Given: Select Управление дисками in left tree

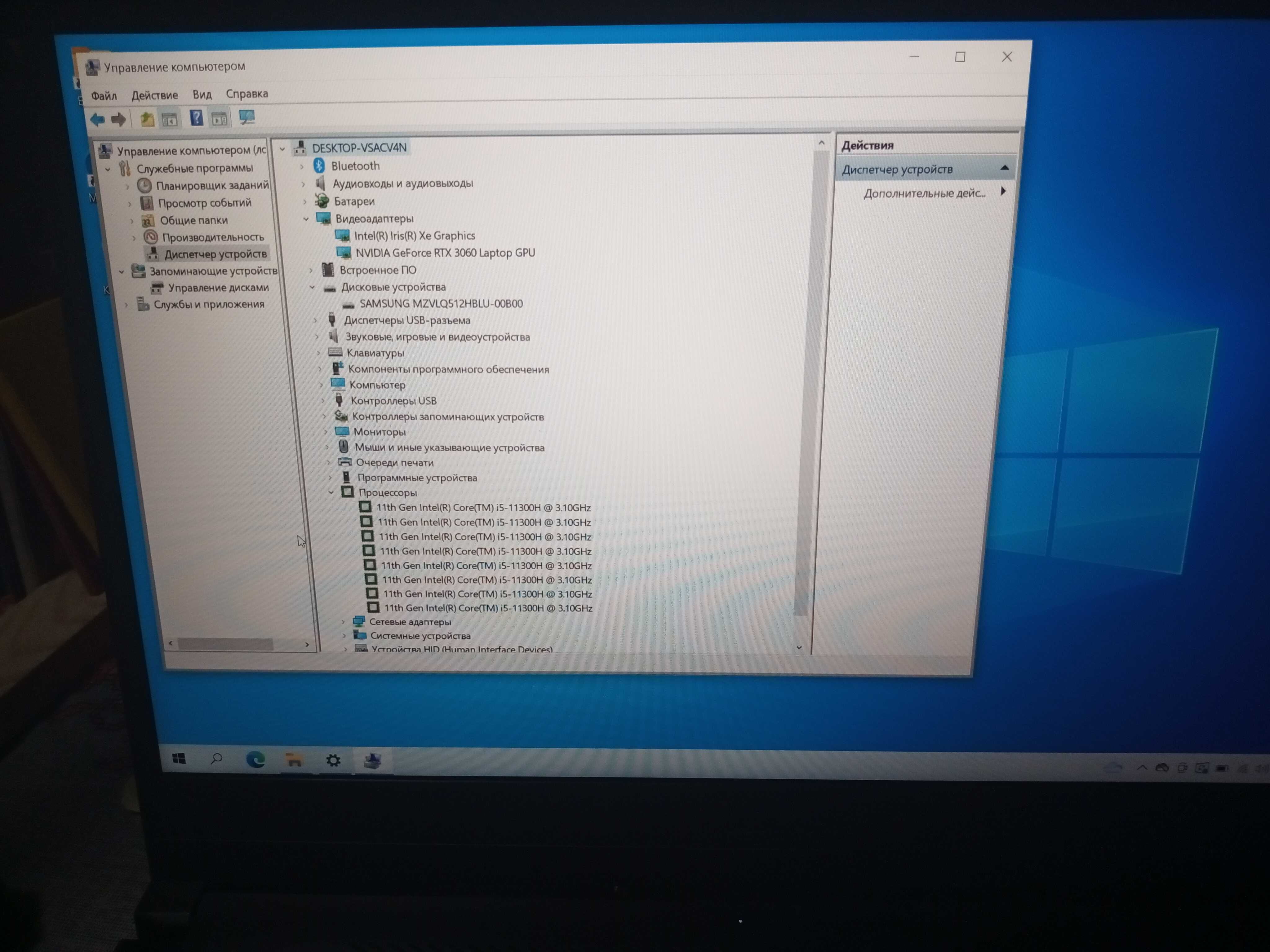Looking at the screenshot, I should pyautogui.click(x=218, y=288).
